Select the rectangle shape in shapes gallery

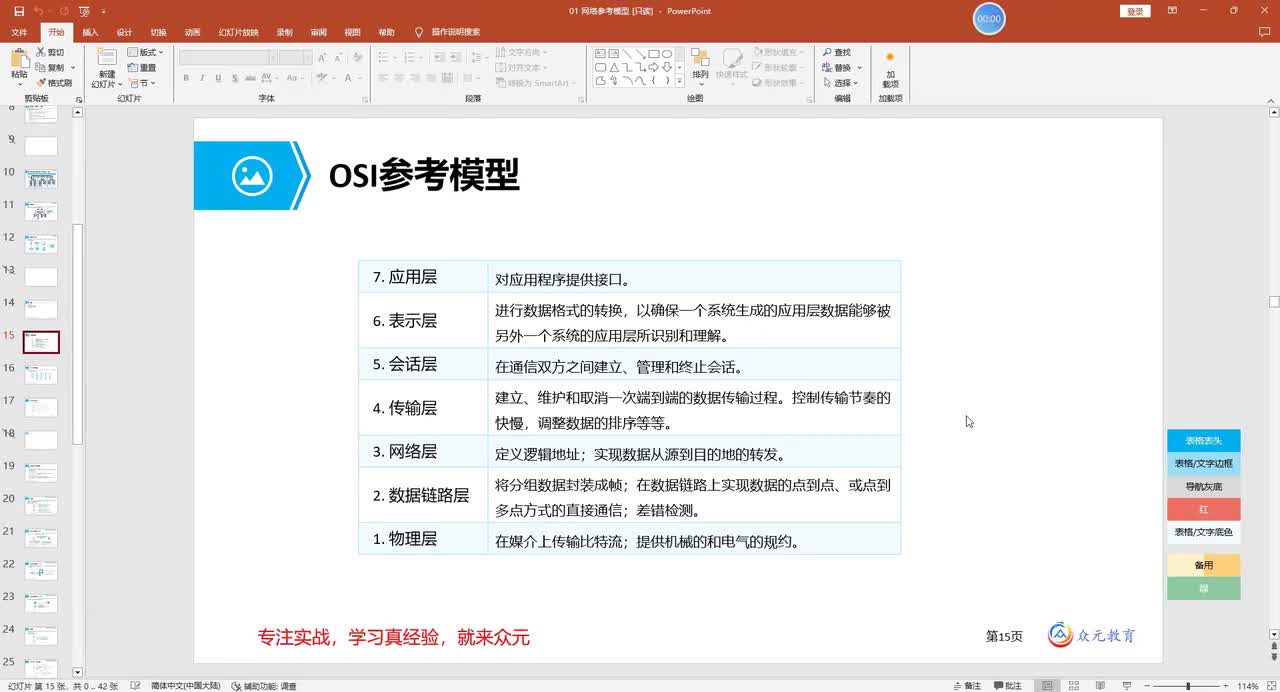pos(653,53)
